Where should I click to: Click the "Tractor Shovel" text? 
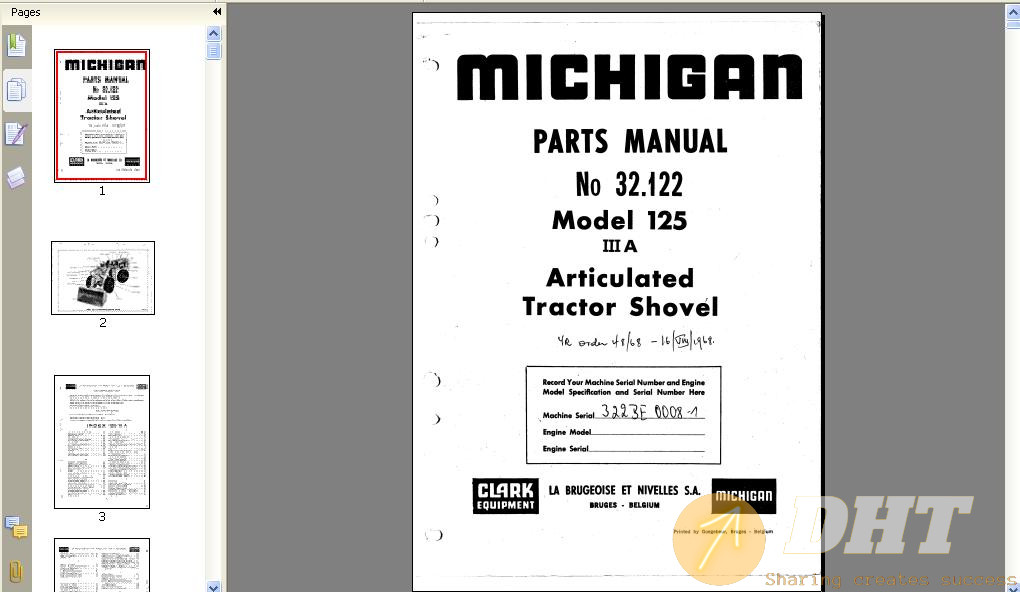(620, 306)
